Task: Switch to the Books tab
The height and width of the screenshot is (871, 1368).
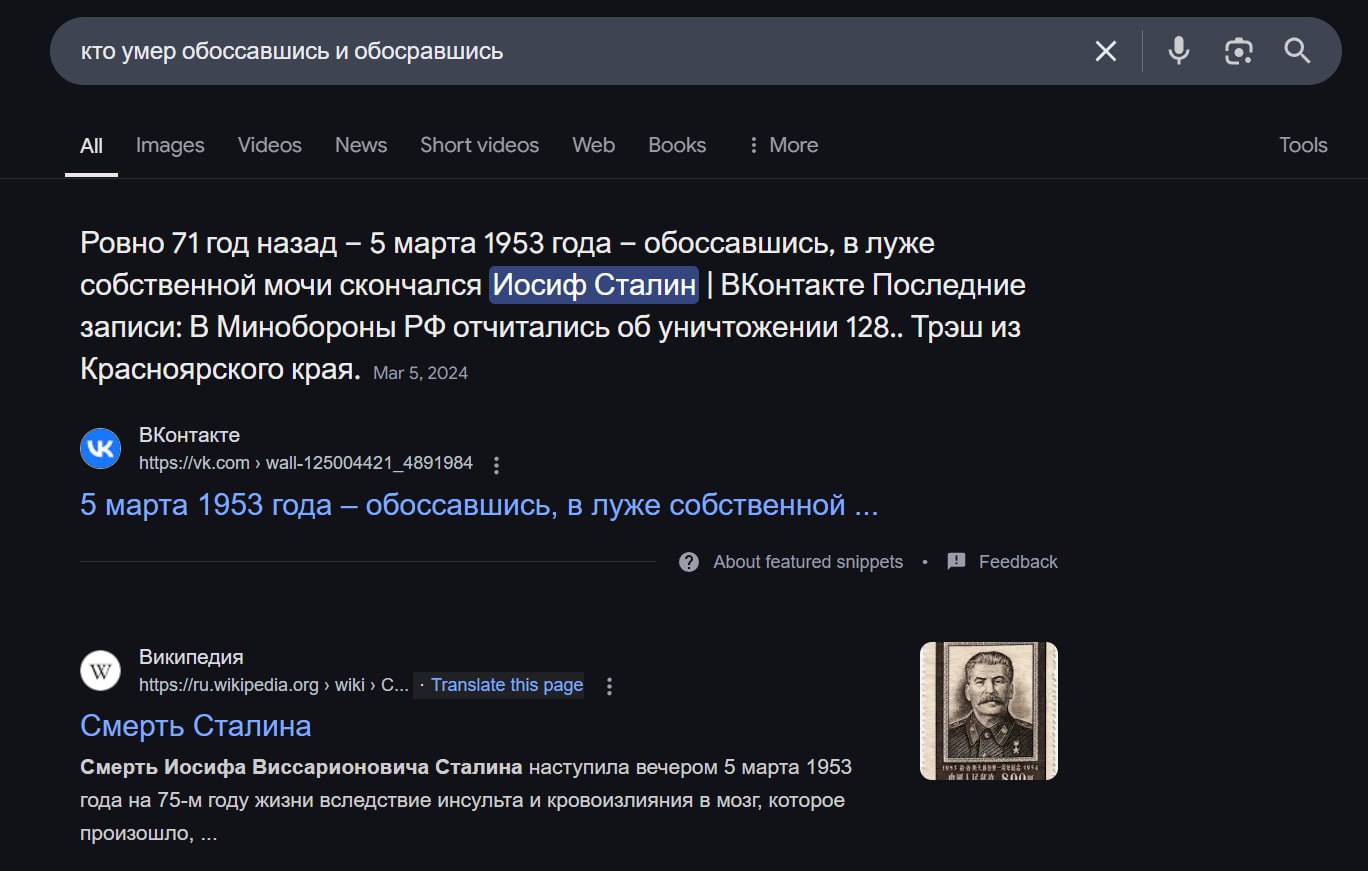Action: coord(677,145)
